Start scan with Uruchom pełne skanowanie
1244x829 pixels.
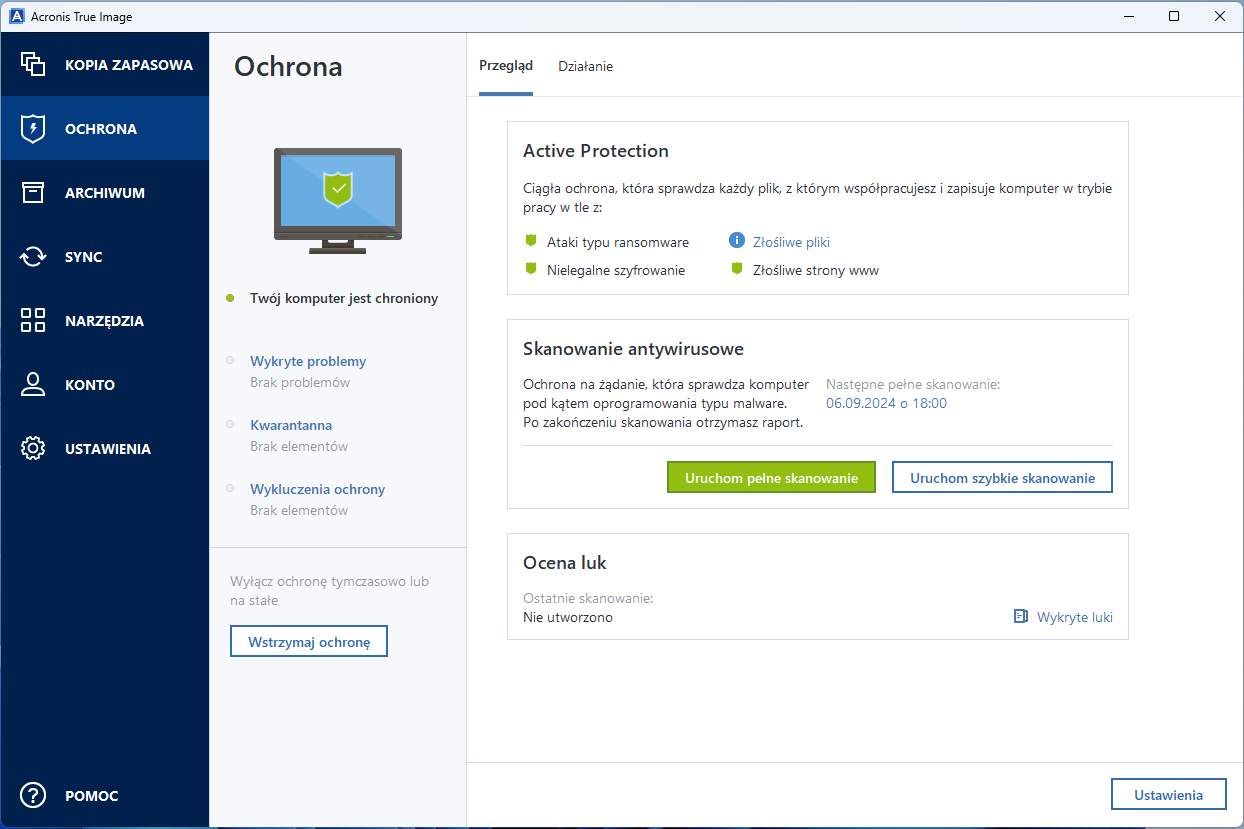point(771,478)
